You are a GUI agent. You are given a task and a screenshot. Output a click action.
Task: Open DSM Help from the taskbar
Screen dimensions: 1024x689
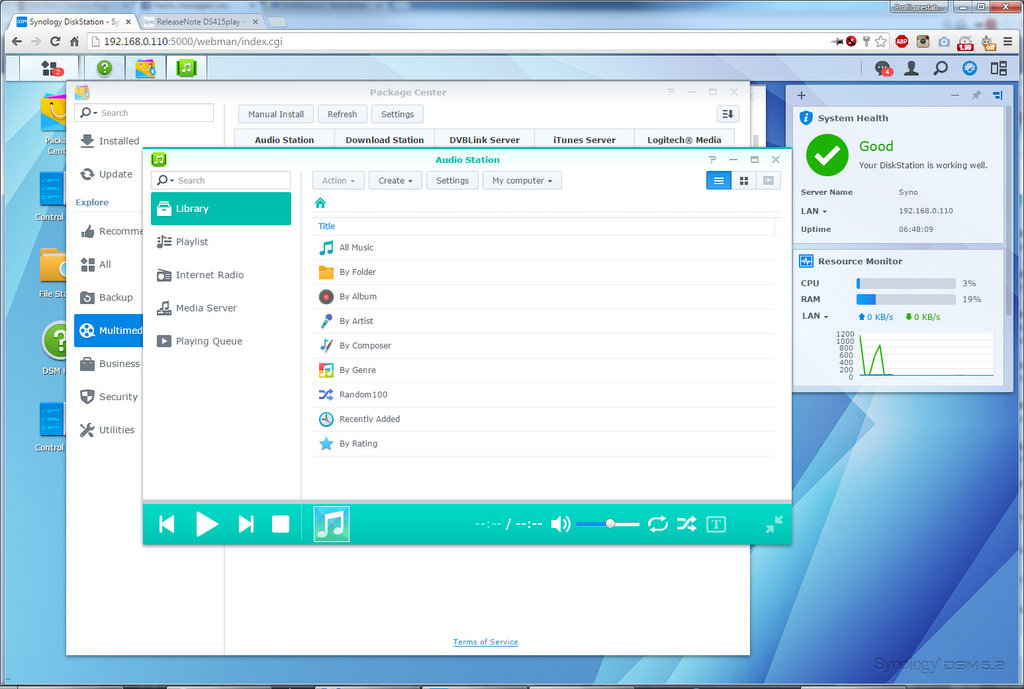tap(104, 68)
